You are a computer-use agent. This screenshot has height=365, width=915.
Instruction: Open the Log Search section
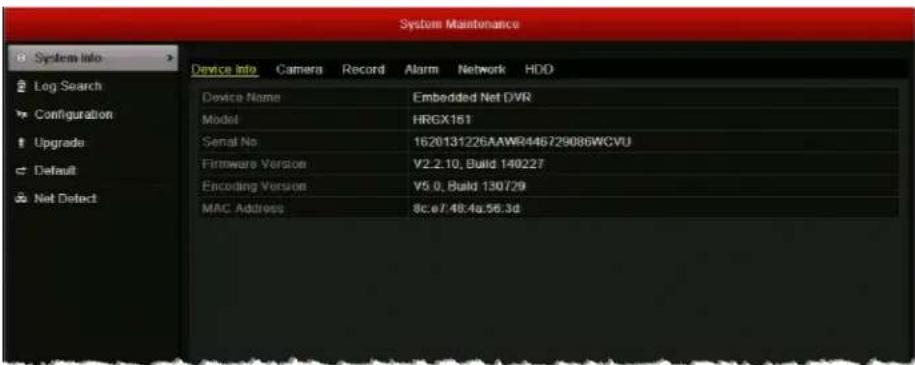pos(68,86)
